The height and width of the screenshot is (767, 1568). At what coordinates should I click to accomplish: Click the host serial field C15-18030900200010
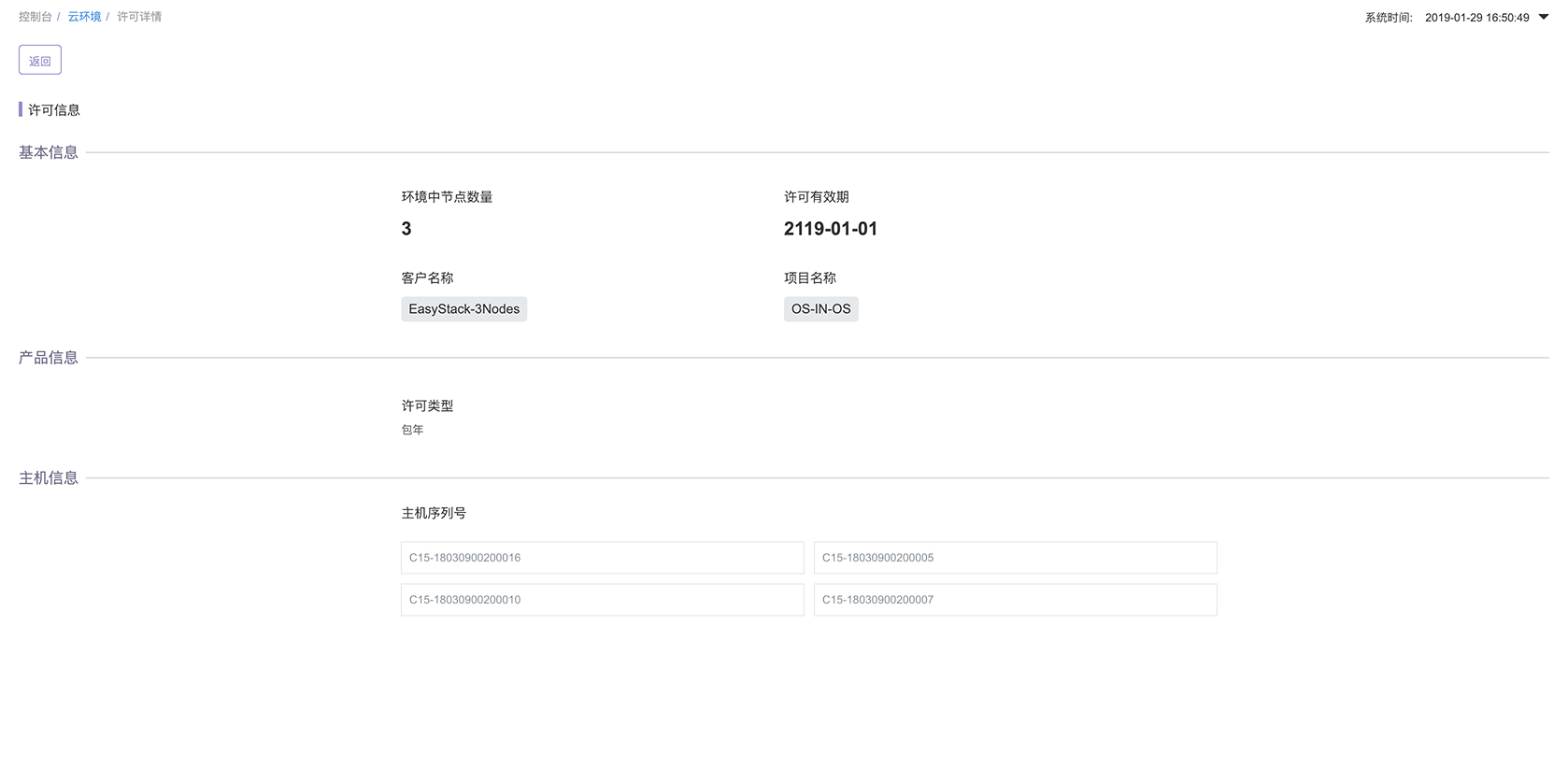[x=602, y=600]
